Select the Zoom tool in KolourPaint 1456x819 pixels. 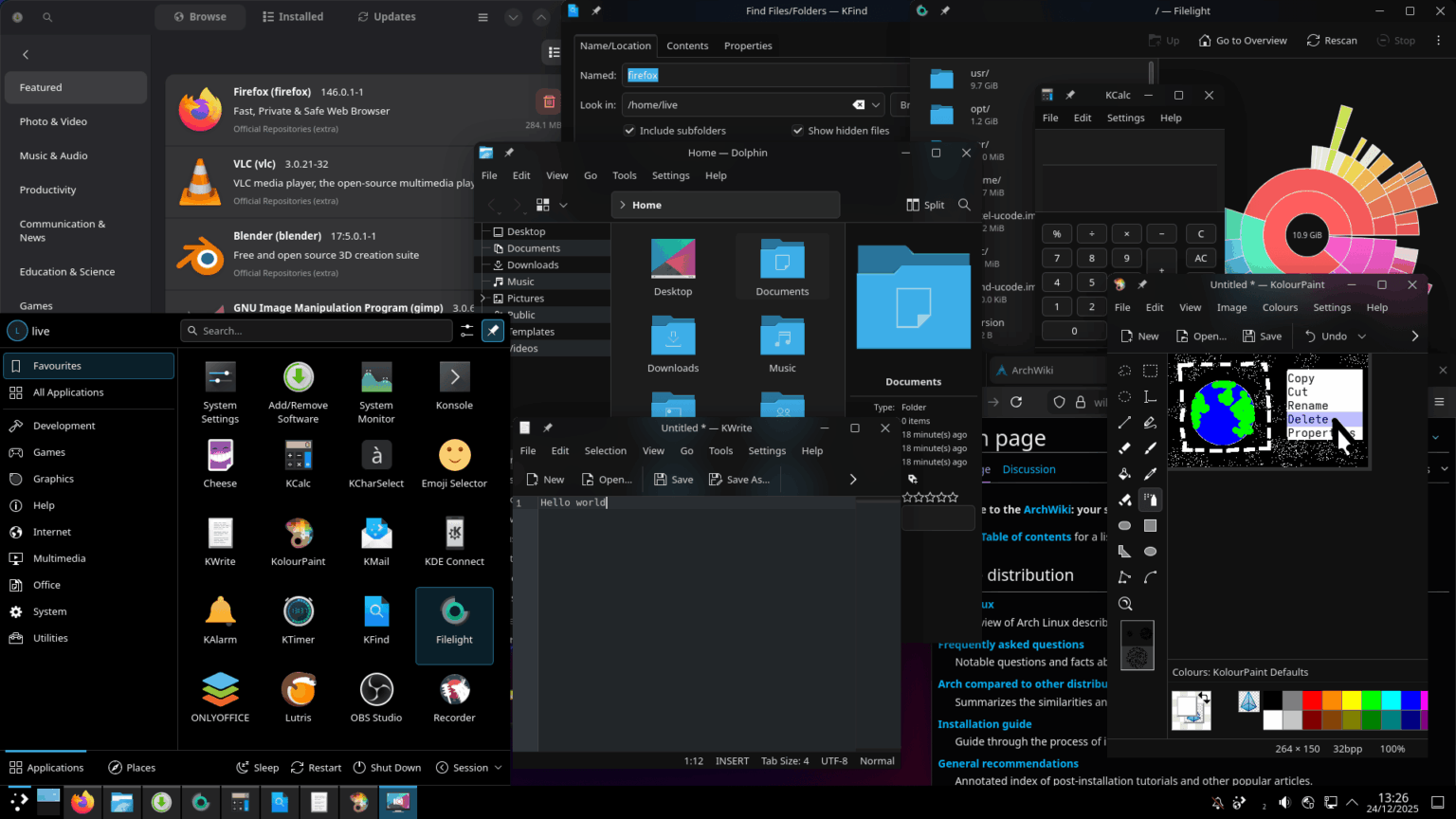[x=1125, y=604]
